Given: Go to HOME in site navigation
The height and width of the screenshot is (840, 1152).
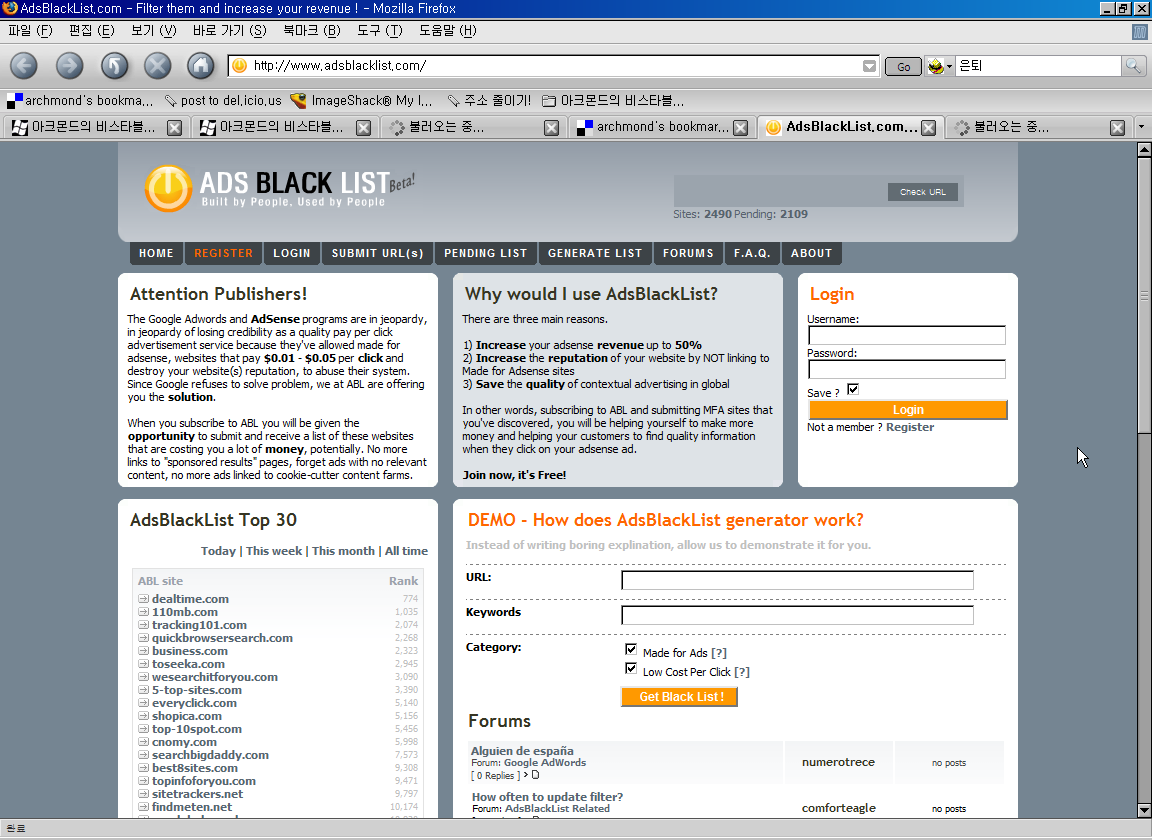Looking at the screenshot, I should click(x=156, y=253).
